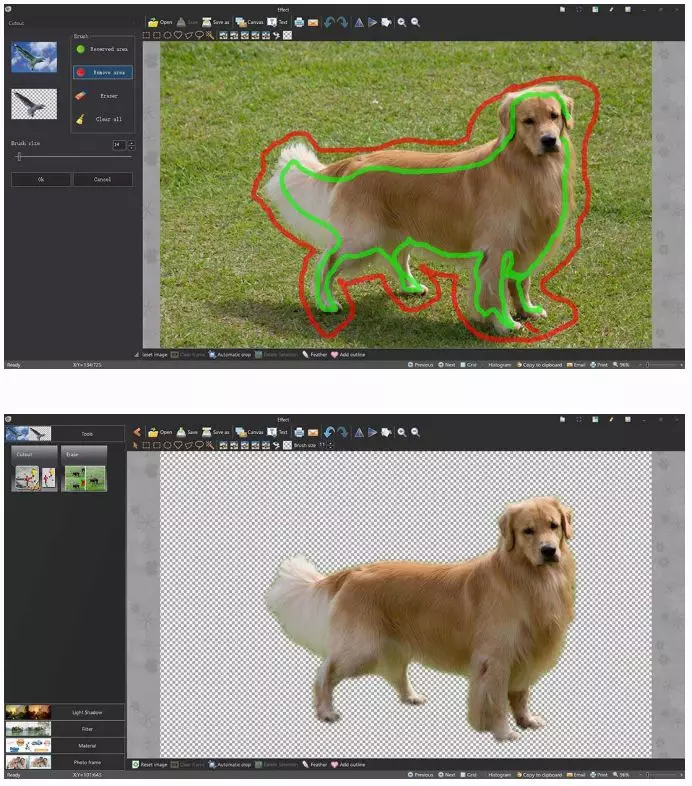The width and height of the screenshot is (692, 786).
Task: Click the zoom out magnifier in the lower window
Action: (x=415, y=432)
